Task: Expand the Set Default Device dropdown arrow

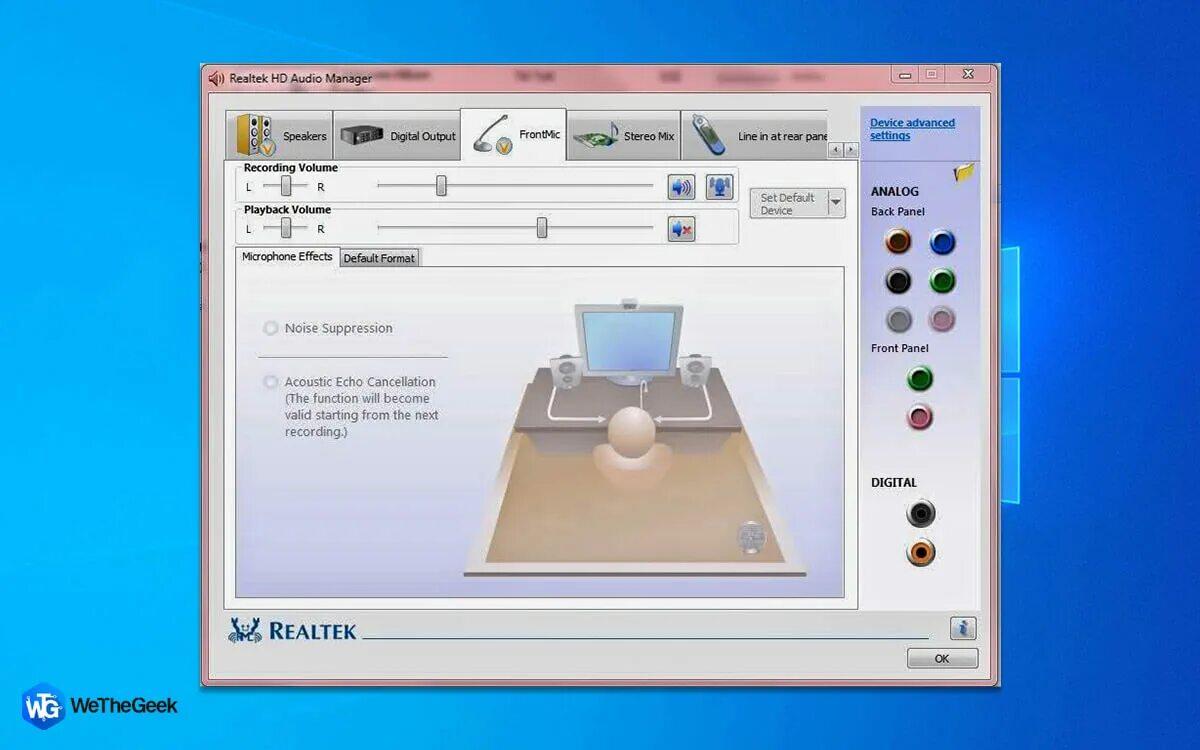Action: [x=836, y=204]
